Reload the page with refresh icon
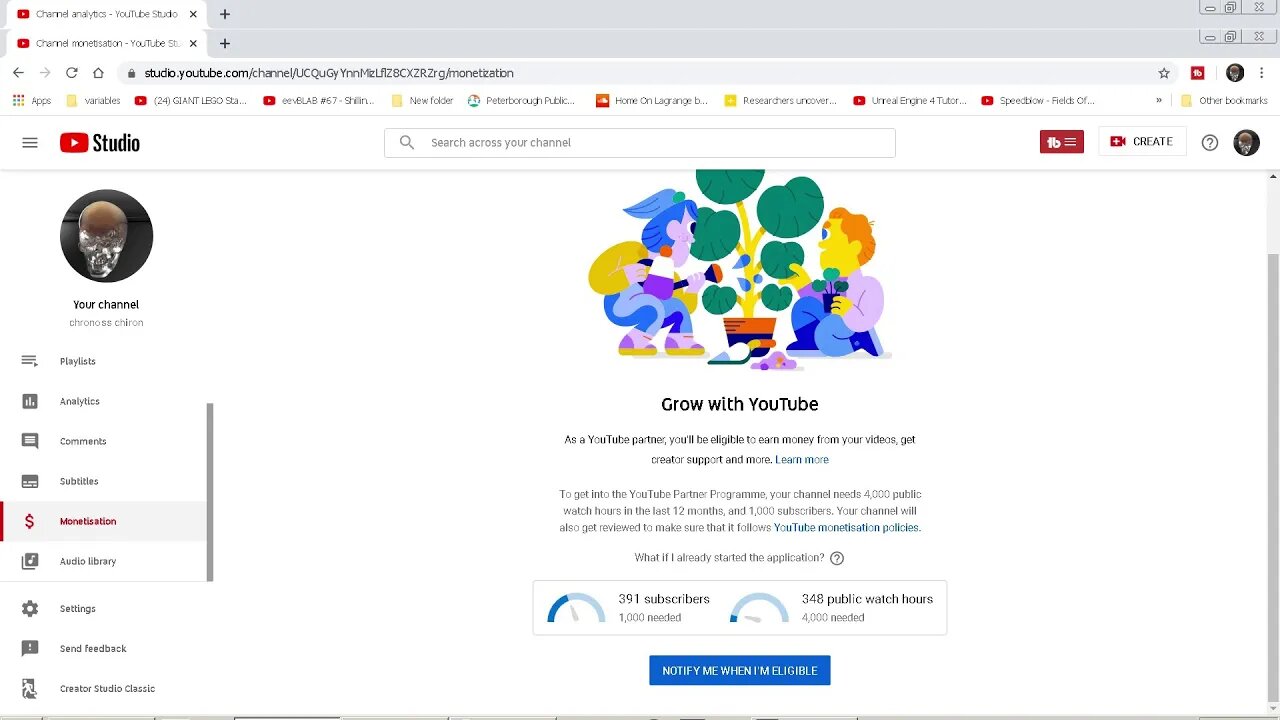Image resolution: width=1280 pixels, height=720 pixels. pyautogui.click(x=72, y=73)
